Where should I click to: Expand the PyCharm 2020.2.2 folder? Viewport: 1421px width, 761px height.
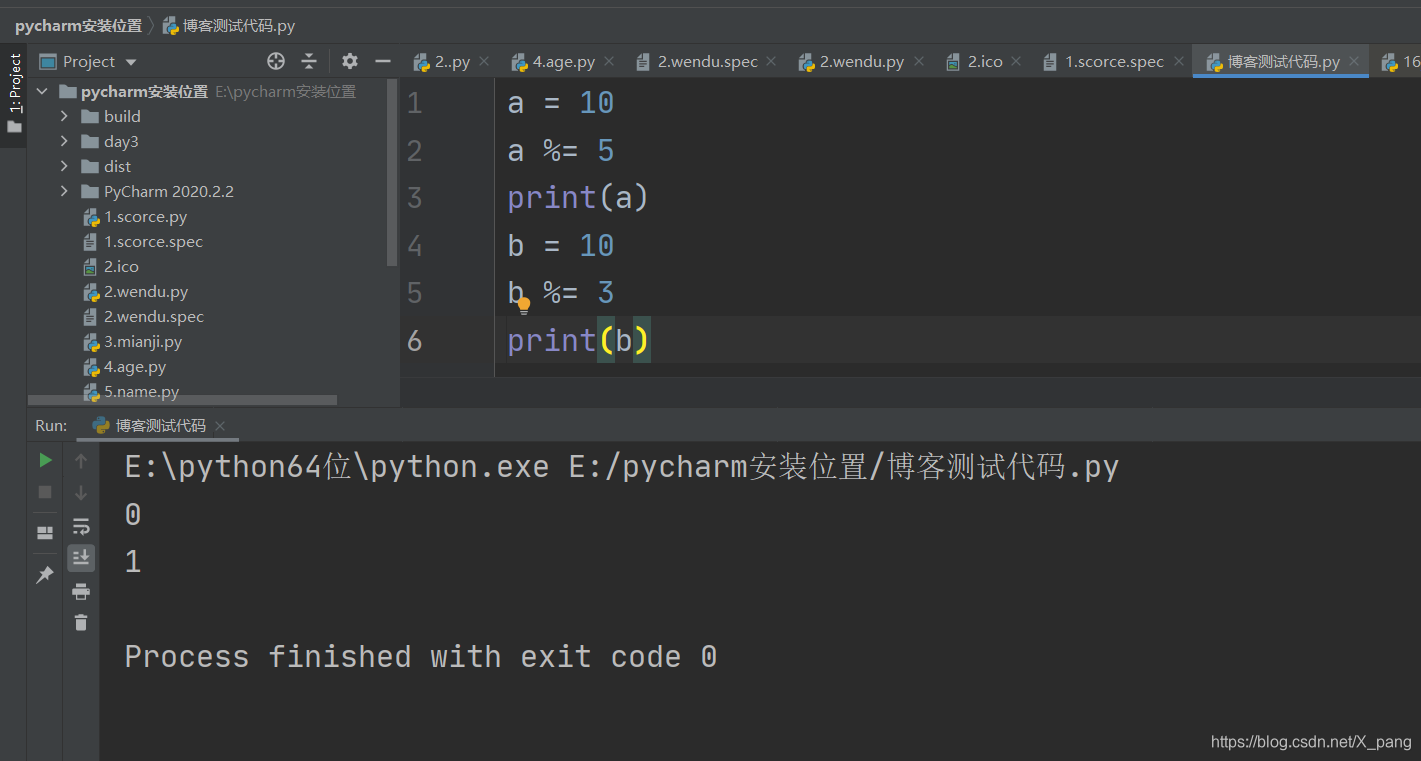(65, 191)
